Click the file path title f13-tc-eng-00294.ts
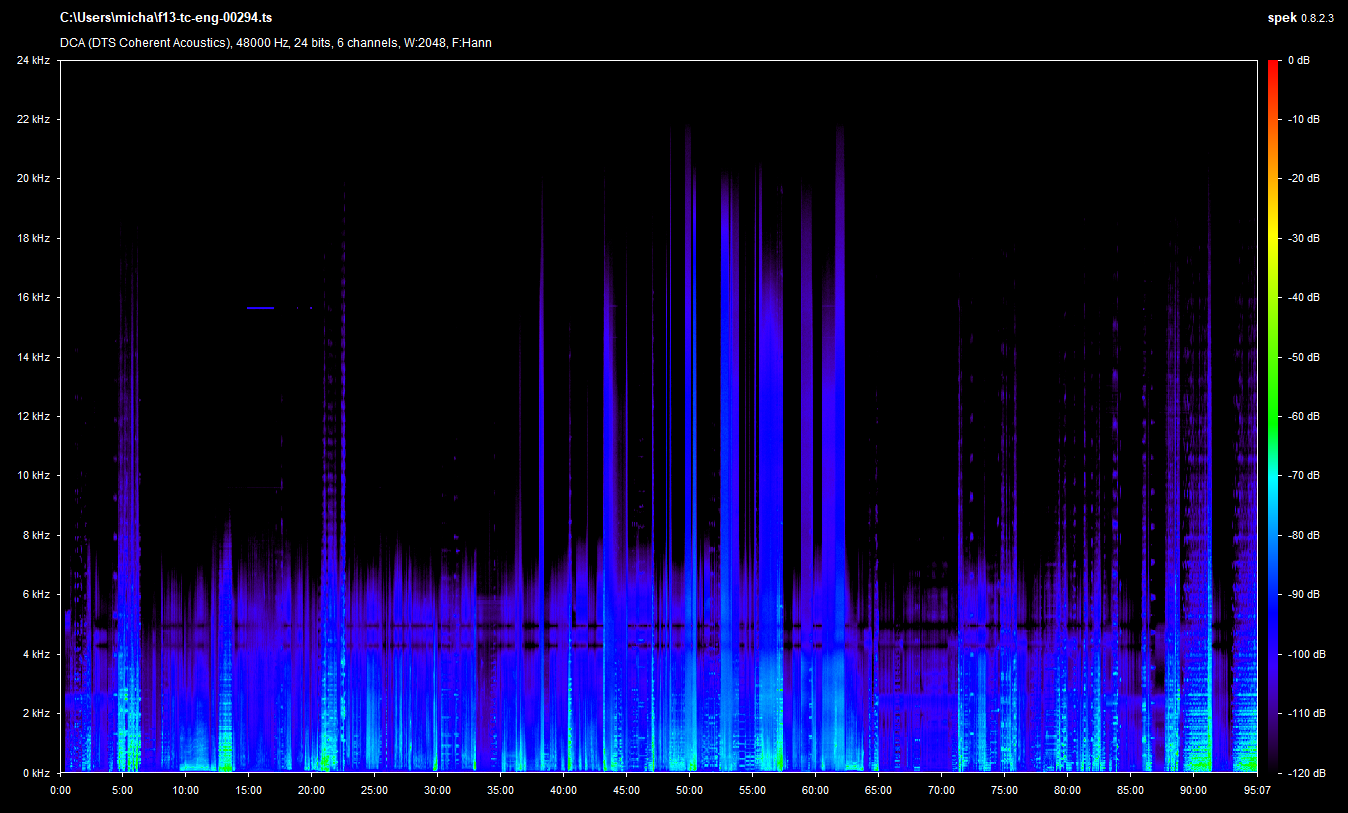 166,18
